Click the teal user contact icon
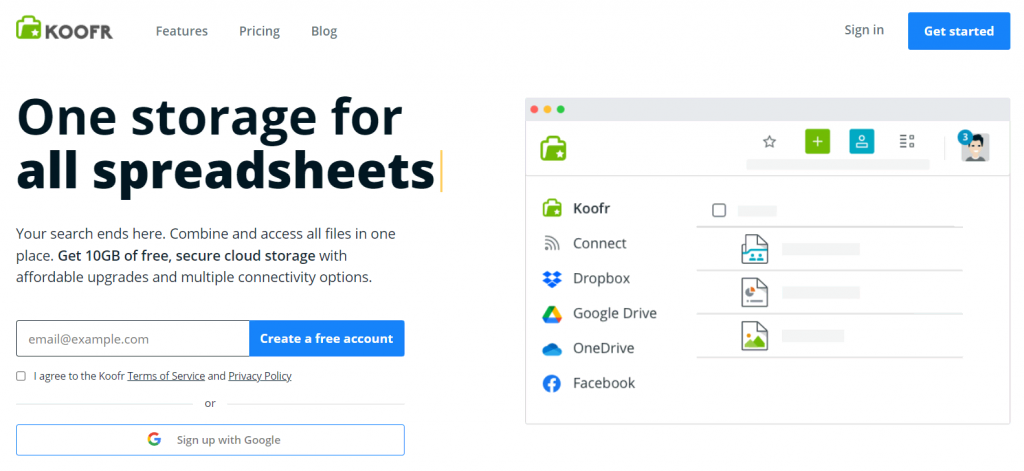 (862, 142)
